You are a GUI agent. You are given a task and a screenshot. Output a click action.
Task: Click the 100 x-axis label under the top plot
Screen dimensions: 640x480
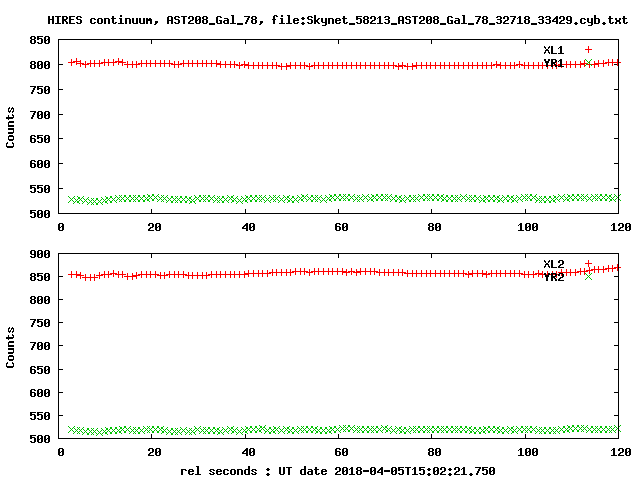528,227
